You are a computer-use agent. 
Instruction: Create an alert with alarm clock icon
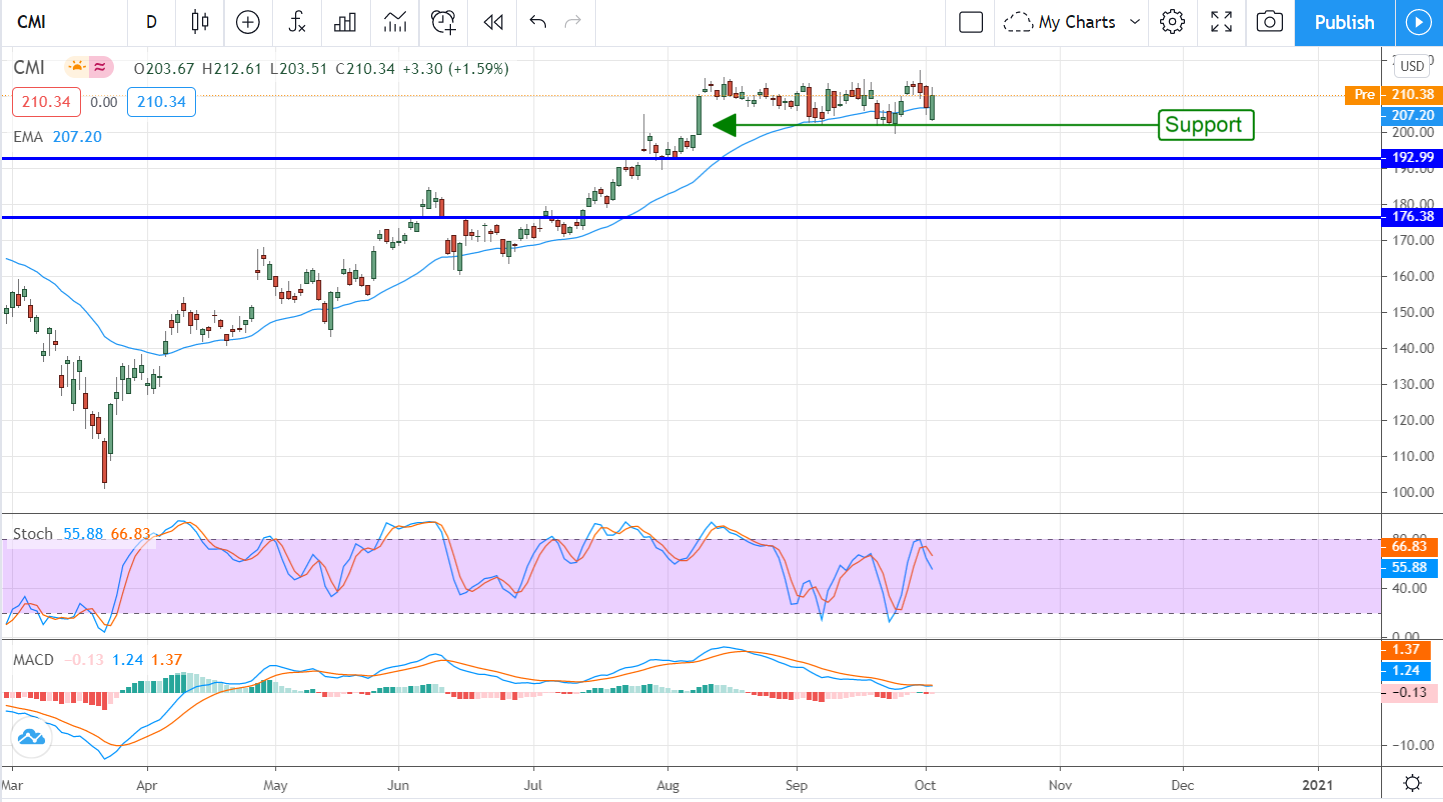[x=443, y=22]
